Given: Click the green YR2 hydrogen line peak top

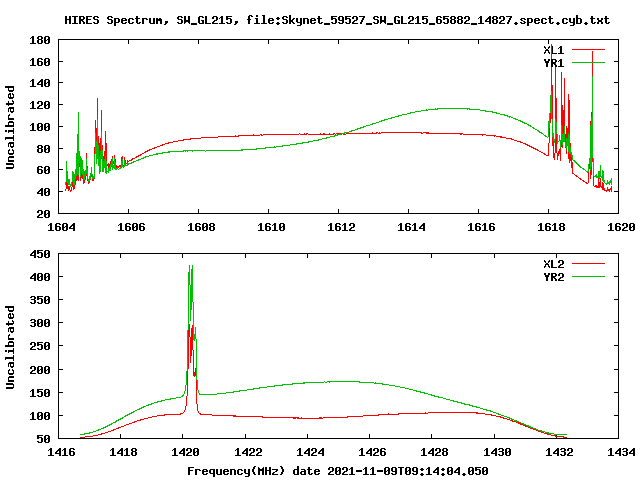Looking at the screenshot, I should pyautogui.click(x=190, y=266).
